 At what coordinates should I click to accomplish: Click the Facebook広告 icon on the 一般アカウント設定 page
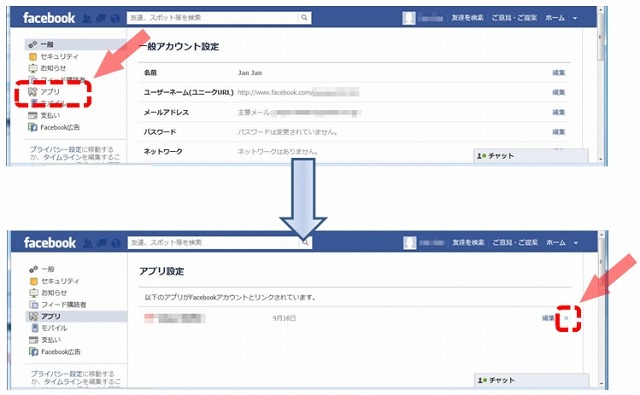tap(33, 128)
